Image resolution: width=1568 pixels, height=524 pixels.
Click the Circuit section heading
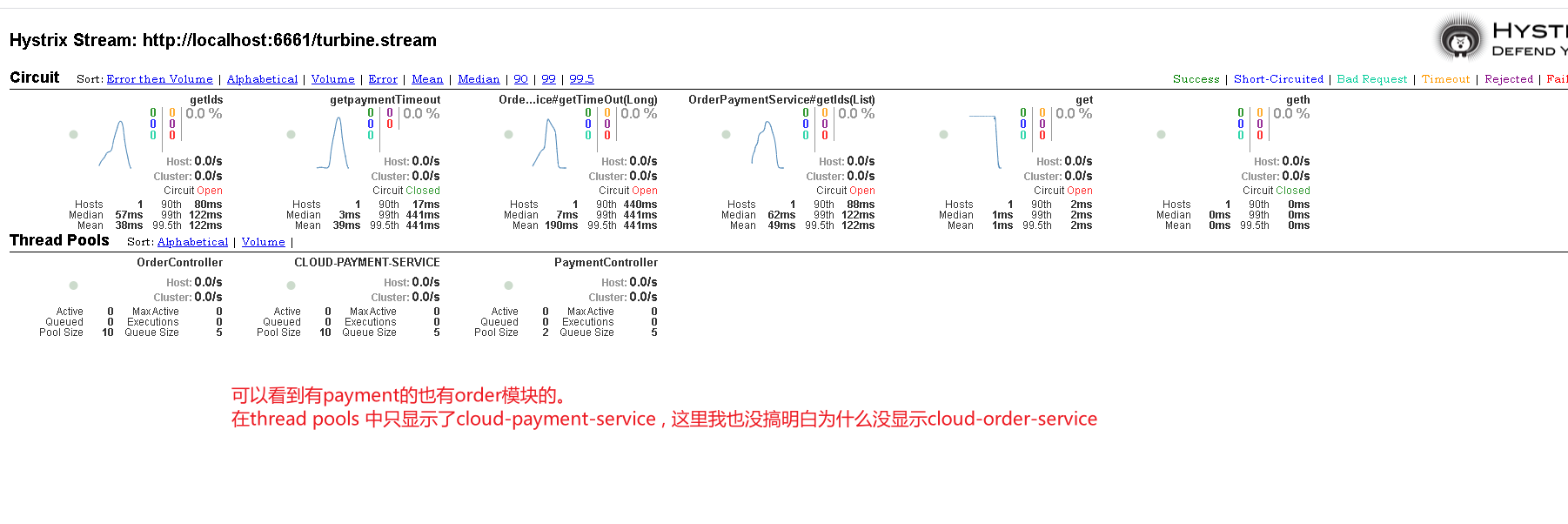coord(35,77)
